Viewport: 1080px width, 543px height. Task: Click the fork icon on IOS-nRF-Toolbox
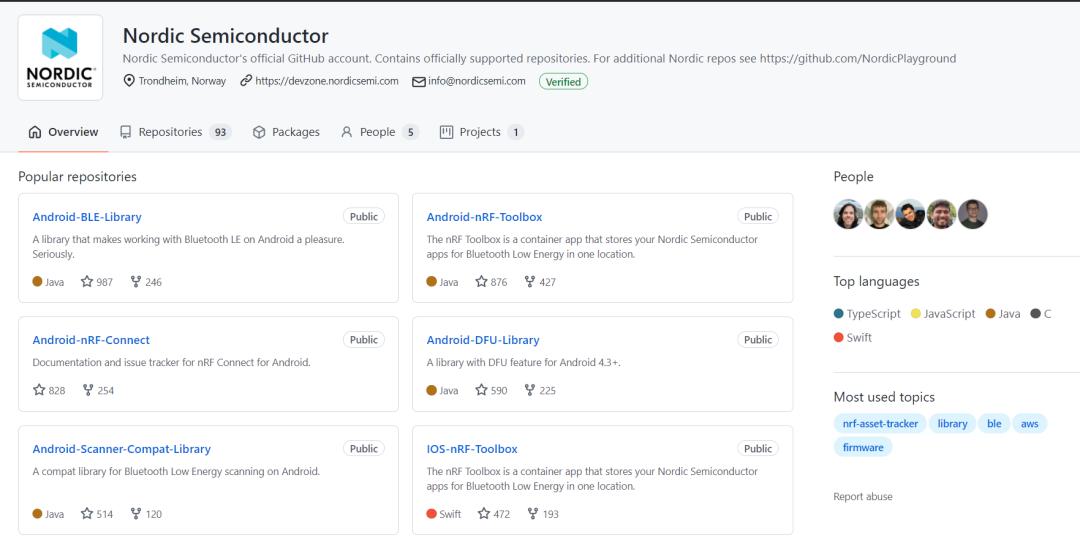532,513
